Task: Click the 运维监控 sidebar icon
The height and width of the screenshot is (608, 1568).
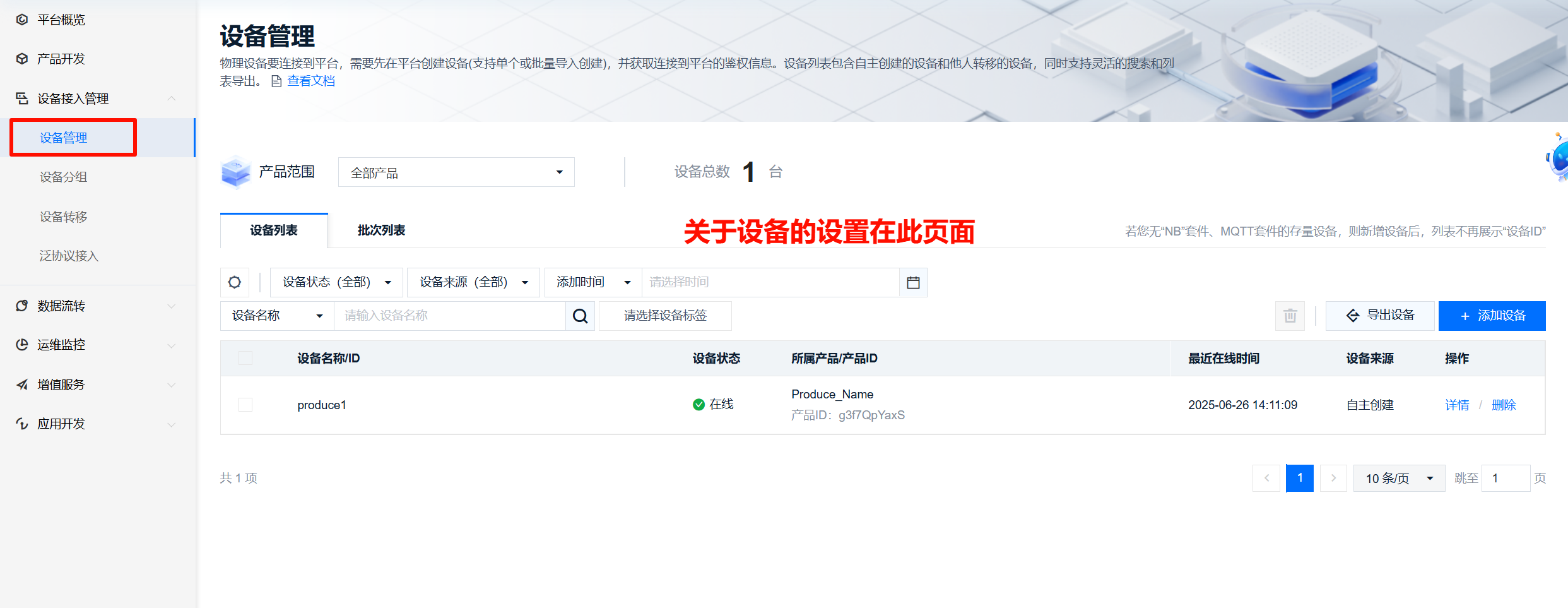Action: pos(22,345)
